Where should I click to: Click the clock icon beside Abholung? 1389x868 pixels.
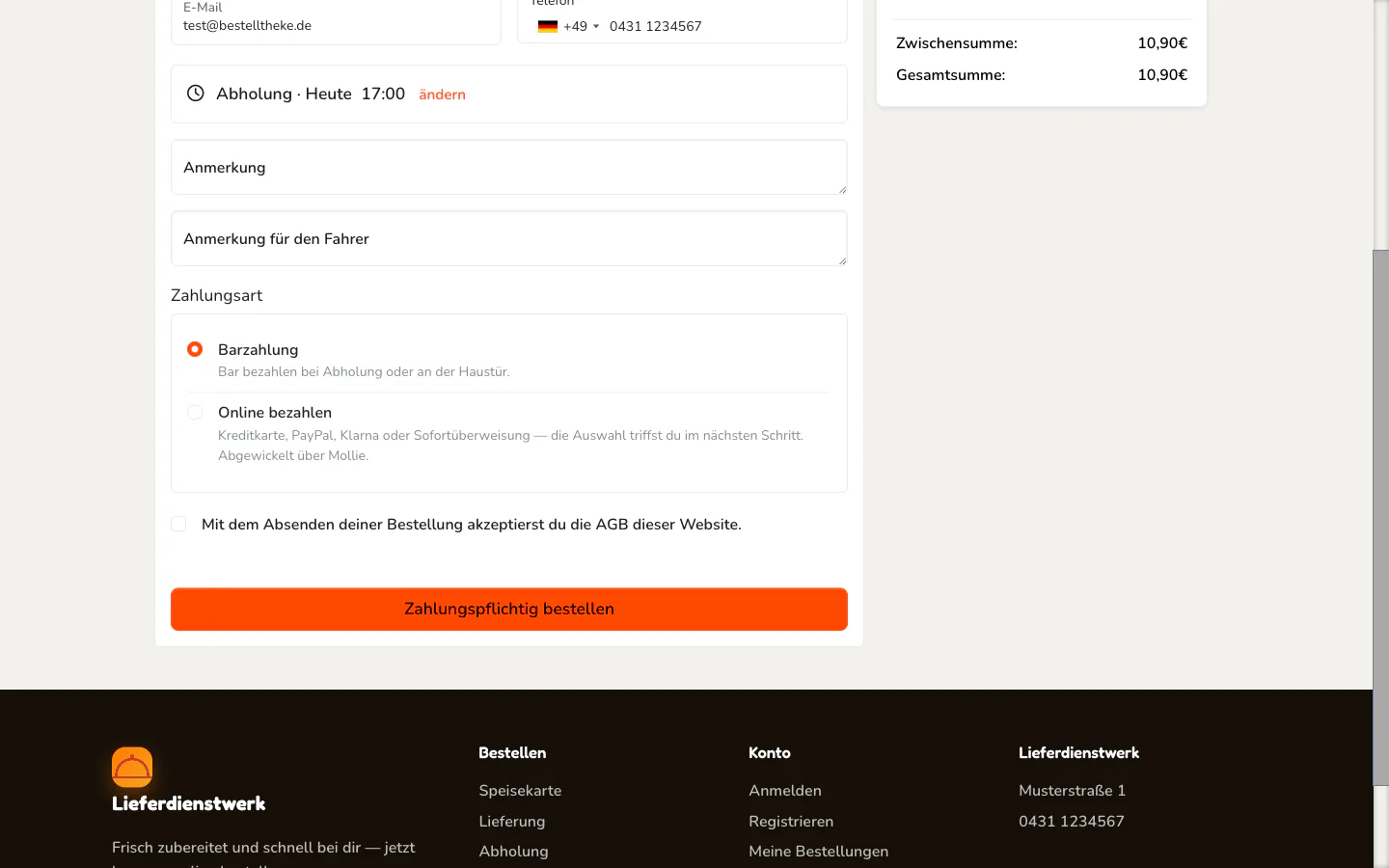click(x=195, y=94)
